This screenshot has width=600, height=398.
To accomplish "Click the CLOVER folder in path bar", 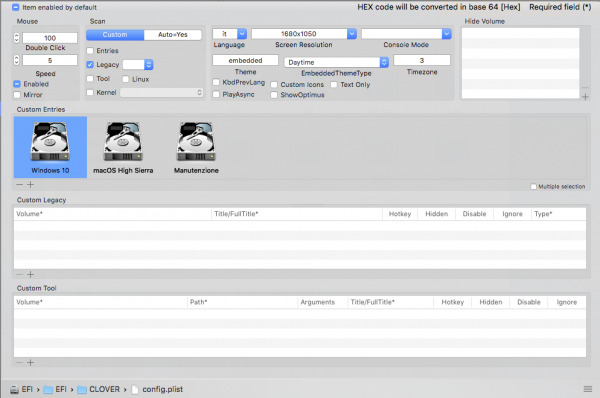I will point(99,389).
